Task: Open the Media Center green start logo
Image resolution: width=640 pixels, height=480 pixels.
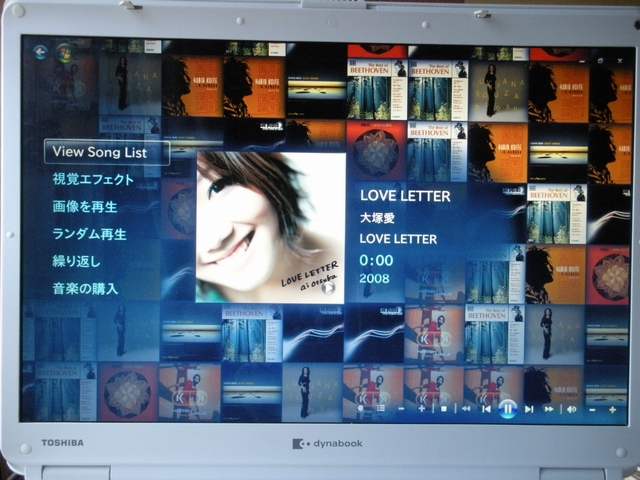Action: pos(65,53)
